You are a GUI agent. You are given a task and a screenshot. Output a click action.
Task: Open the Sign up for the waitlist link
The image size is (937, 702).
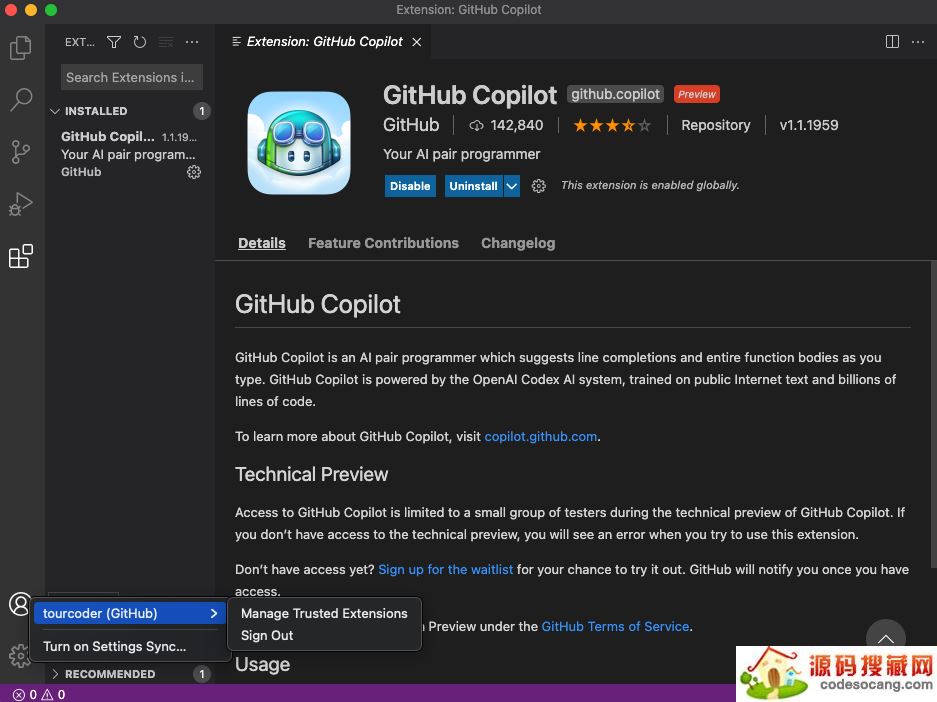click(445, 569)
